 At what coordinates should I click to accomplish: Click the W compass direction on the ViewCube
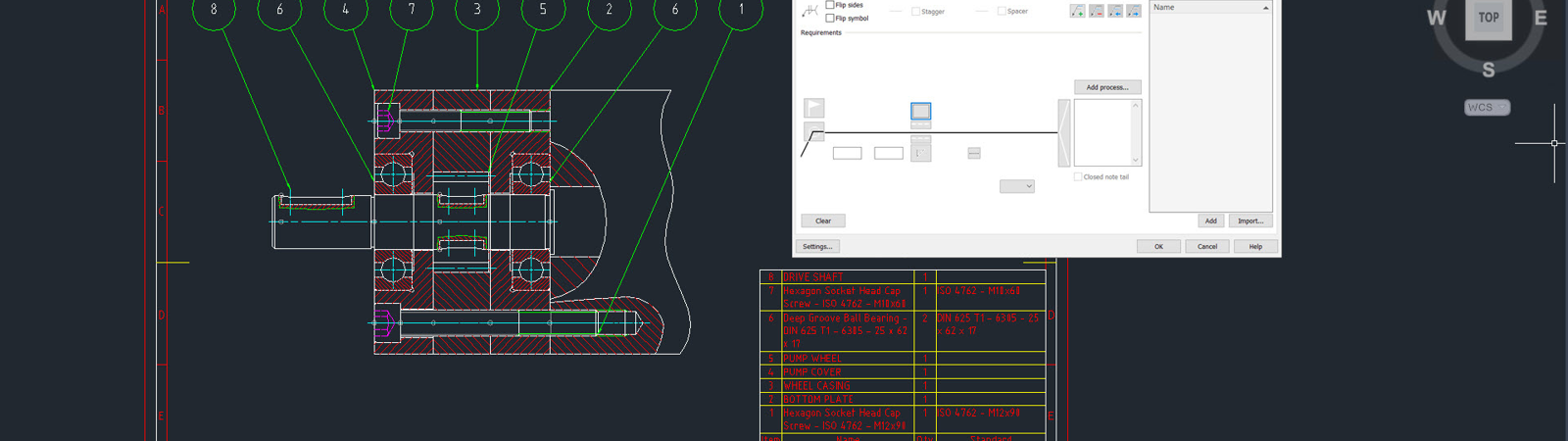(x=1437, y=18)
